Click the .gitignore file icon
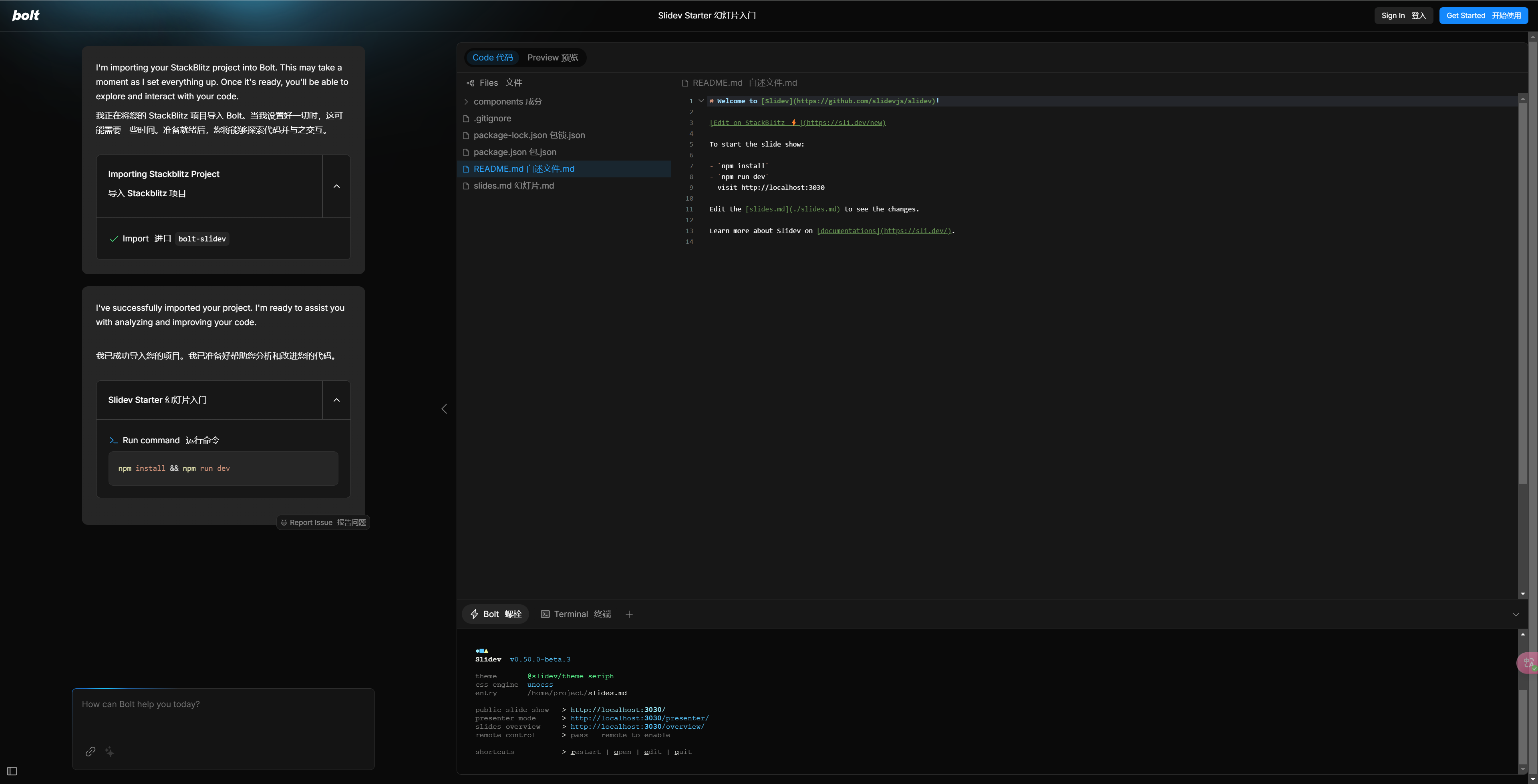 466,118
